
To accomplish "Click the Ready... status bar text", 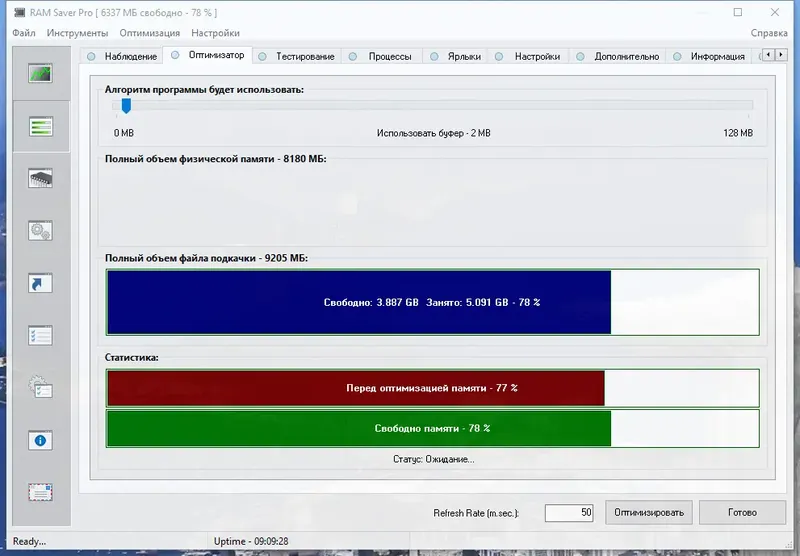I will coord(29,541).
